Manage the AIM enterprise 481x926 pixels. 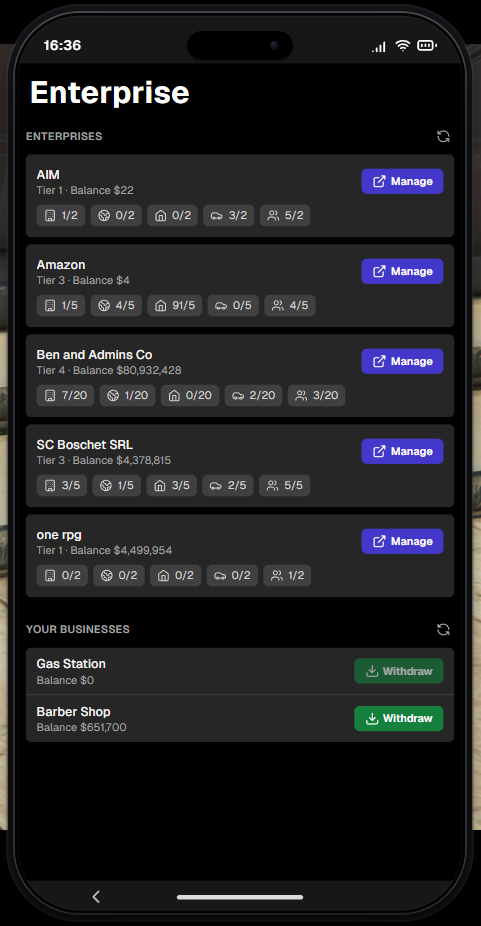point(402,181)
